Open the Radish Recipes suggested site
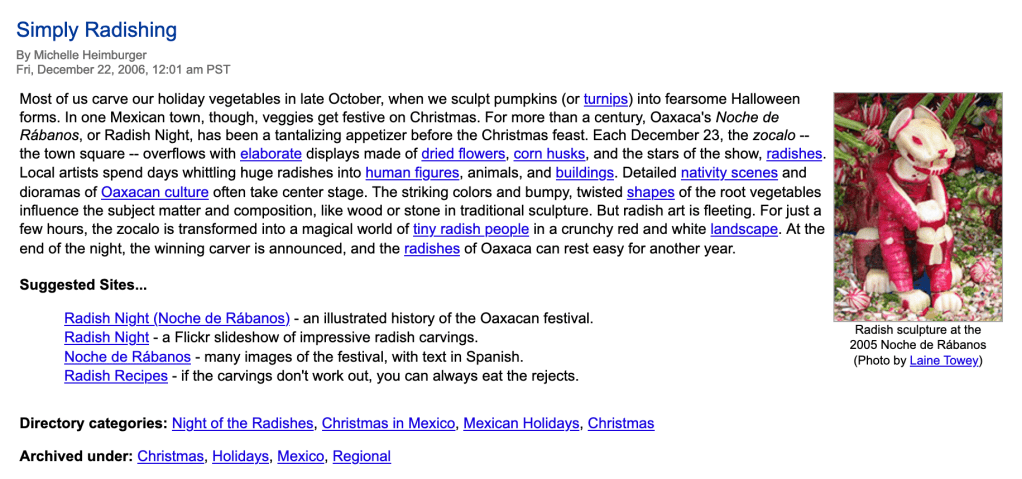Image resolution: width=1022 pixels, height=479 pixels. pyautogui.click(x=116, y=376)
